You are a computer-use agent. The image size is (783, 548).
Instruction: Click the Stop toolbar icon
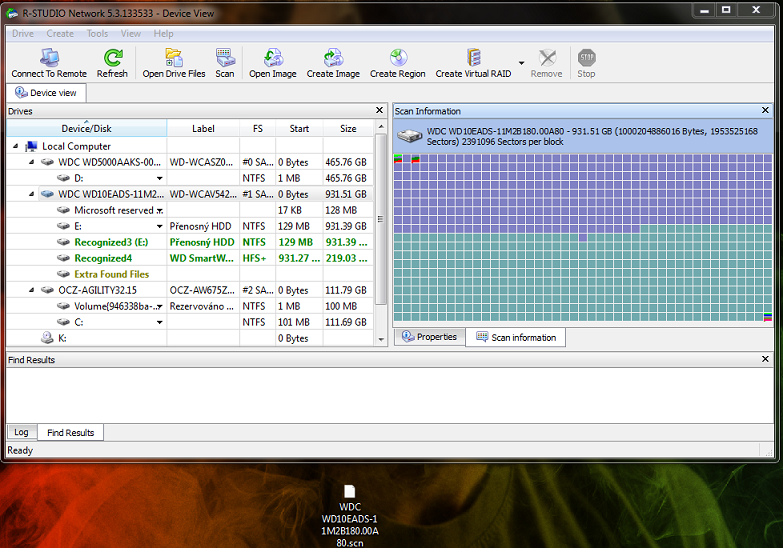(586, 58)
